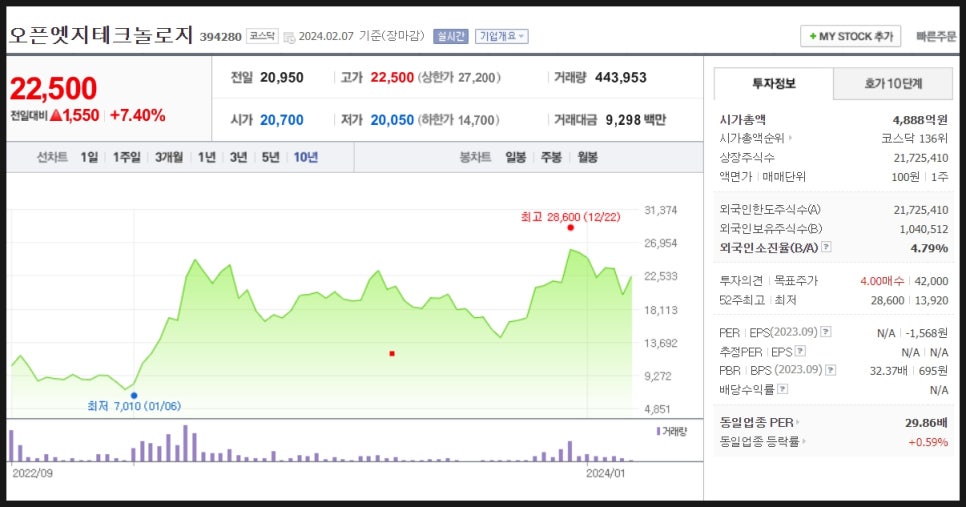The image size is (966, 507).
Task: Select the 3년 line chart period
Action: [238, 158]
